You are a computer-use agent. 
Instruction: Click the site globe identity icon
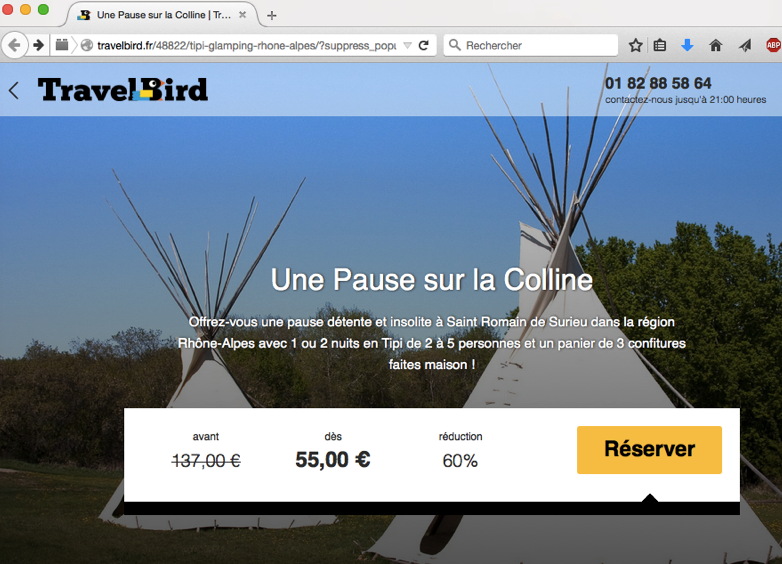(87, 45)
